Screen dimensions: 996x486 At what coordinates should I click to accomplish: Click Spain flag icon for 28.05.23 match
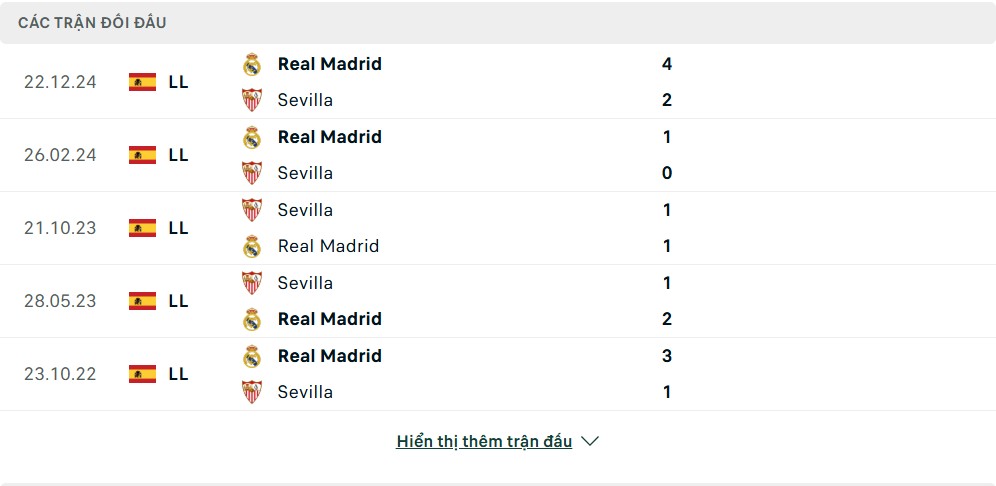pyautogui.click(x=142, y=300)
